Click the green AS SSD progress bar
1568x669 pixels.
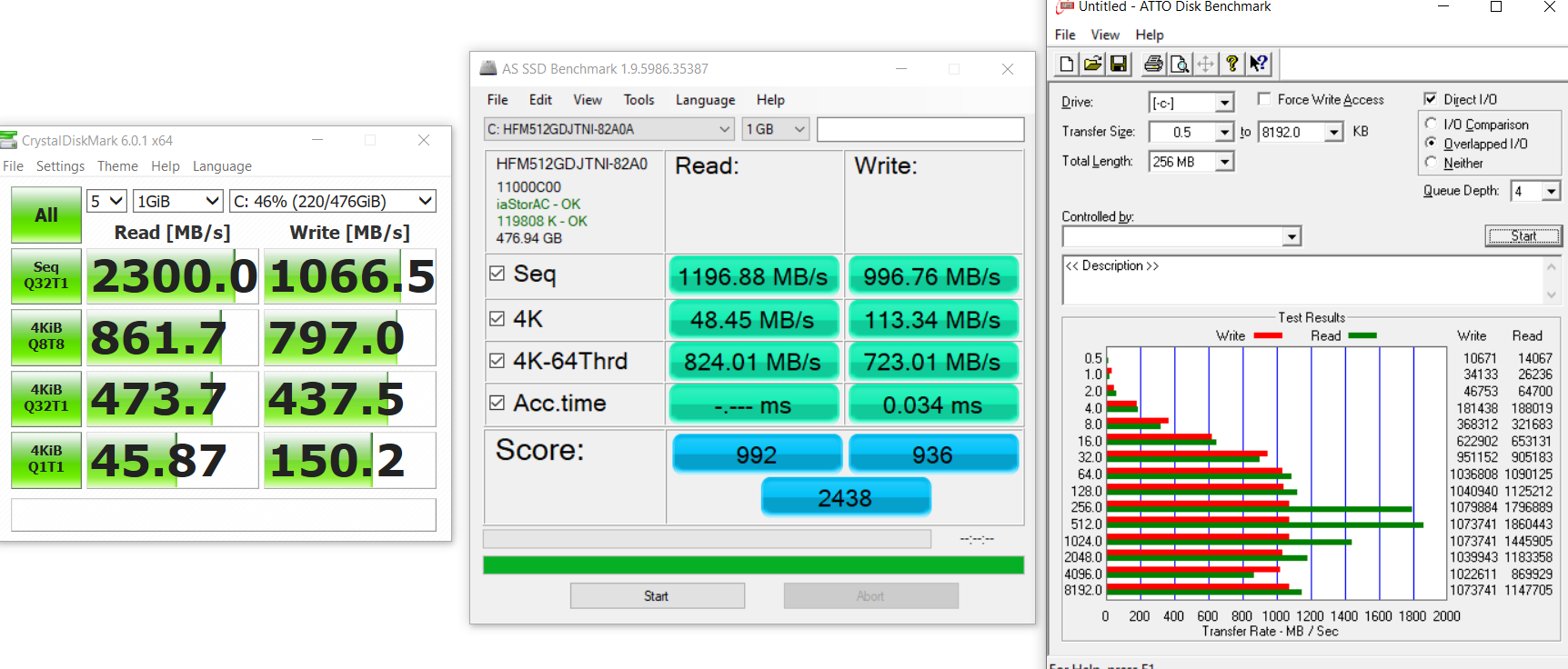tap(753, 564)
